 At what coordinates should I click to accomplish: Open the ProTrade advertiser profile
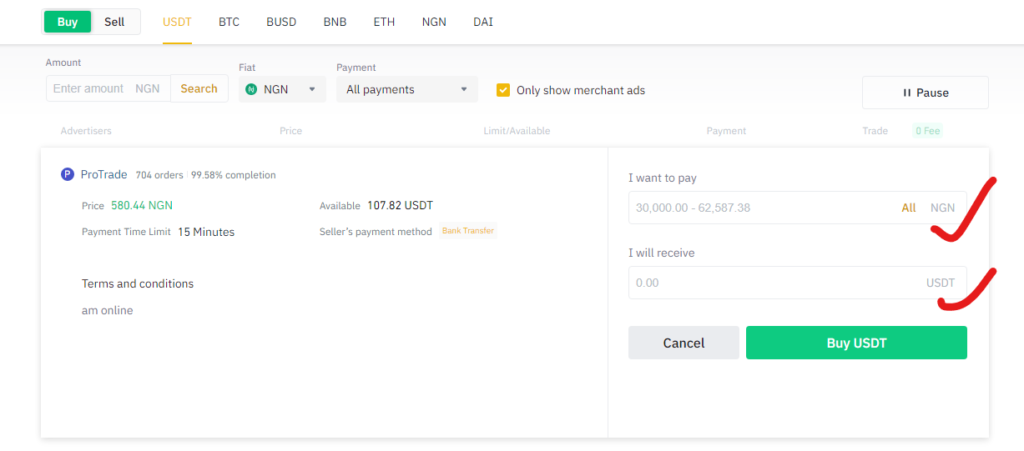pyautogui.click(x=104, y=175)
